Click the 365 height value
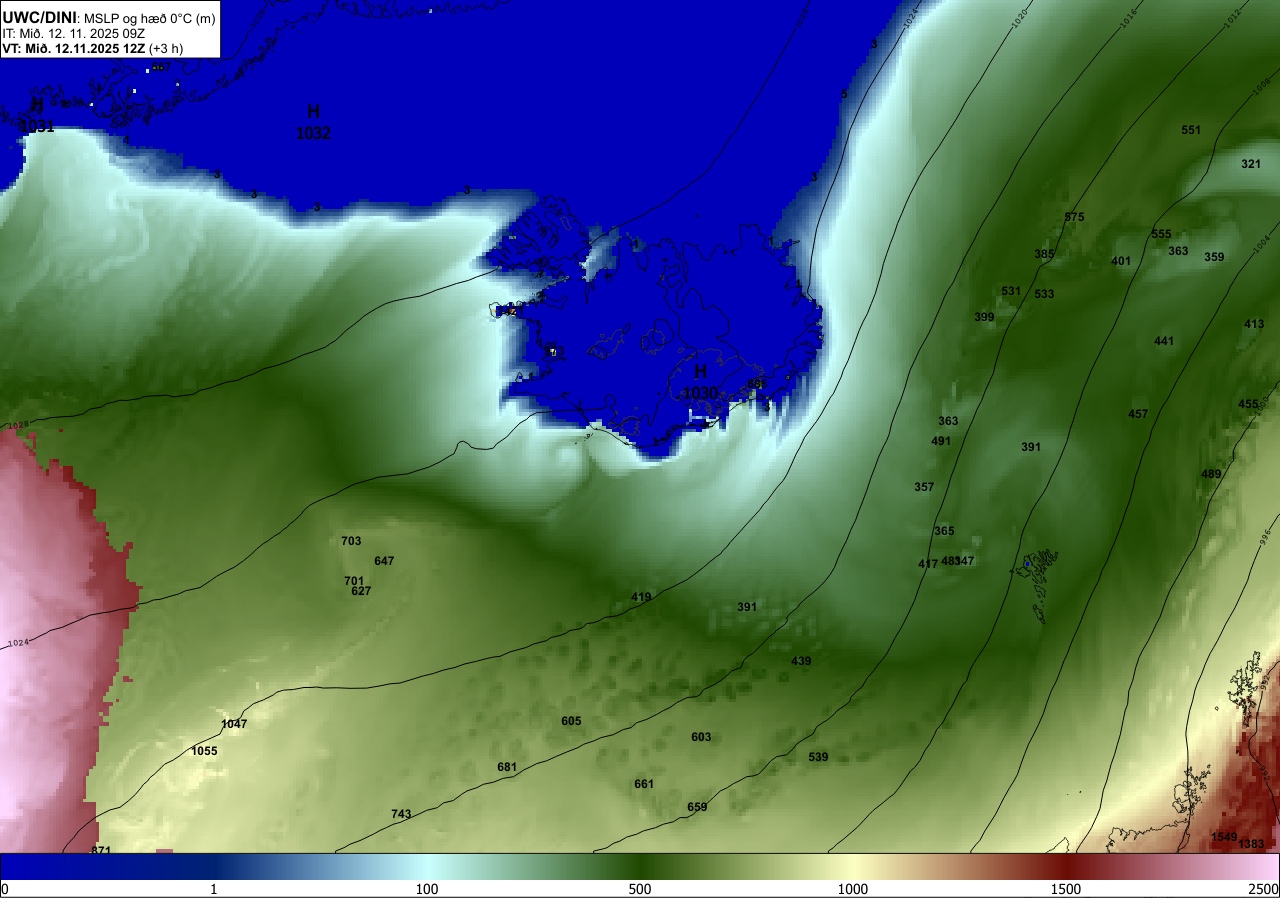1280x898 pixels. click(944, 531)
